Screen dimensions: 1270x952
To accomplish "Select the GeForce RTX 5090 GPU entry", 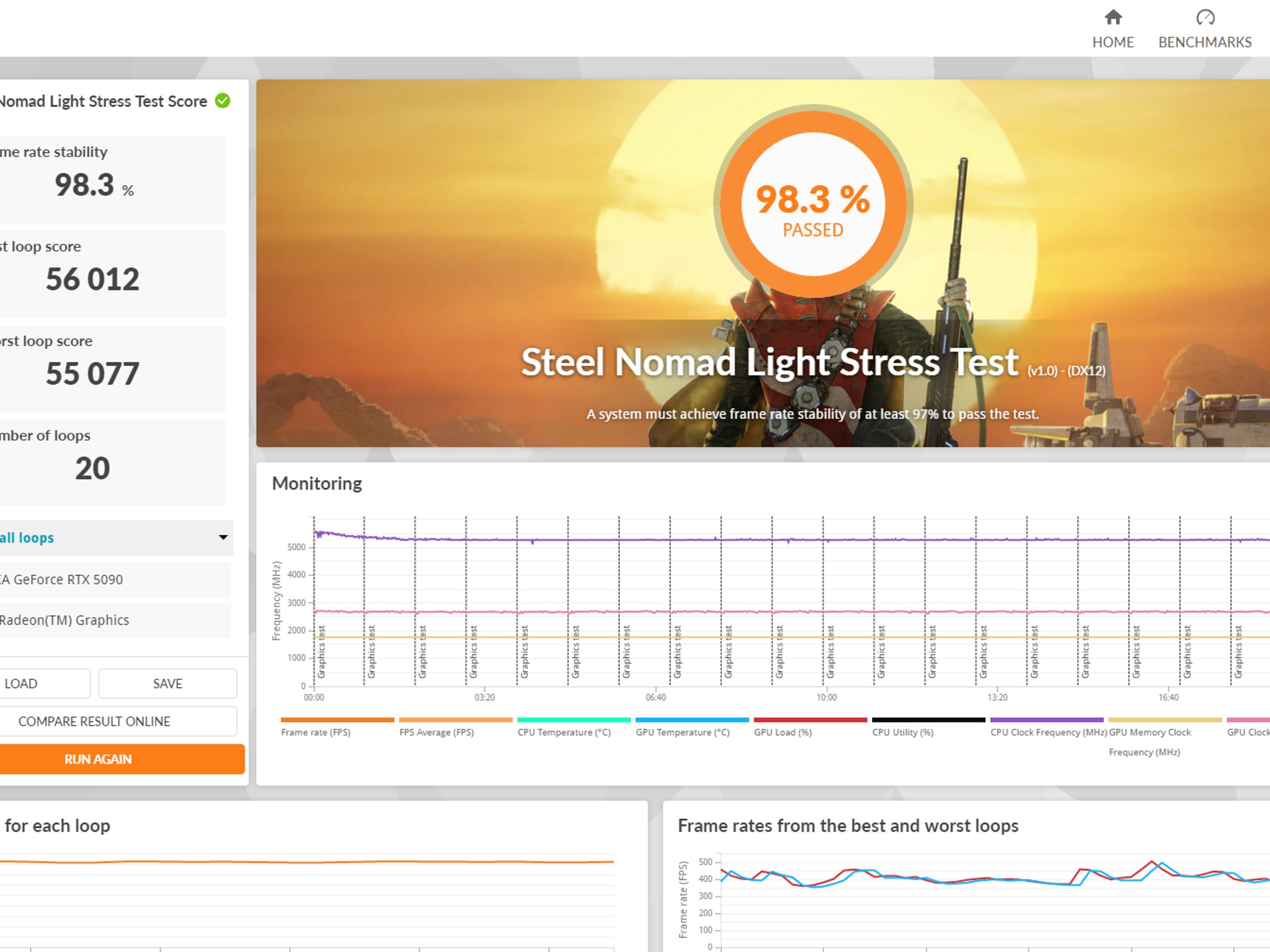I will 115,580.
